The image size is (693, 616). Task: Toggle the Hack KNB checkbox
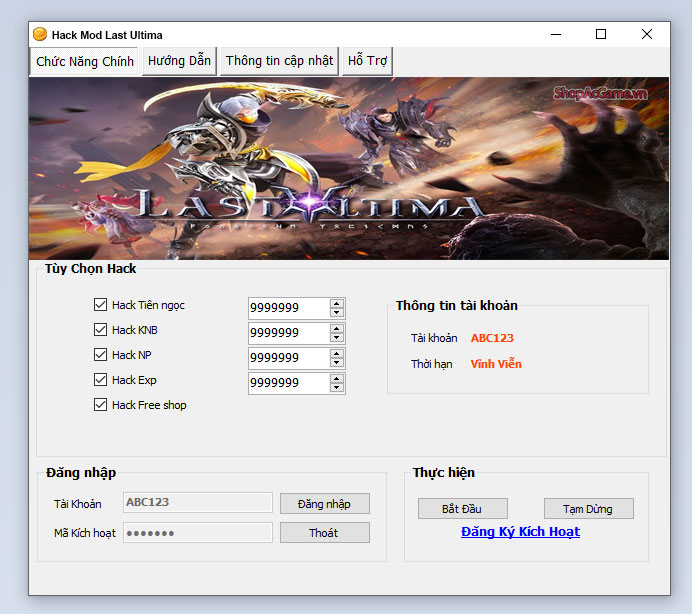tap(100, 330)
